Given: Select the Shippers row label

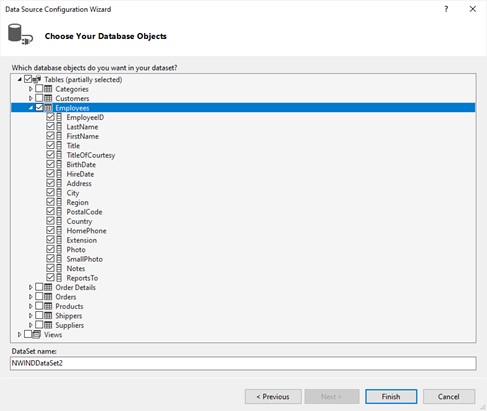Looking at the screenshot, I should click(x=69, y=316).
